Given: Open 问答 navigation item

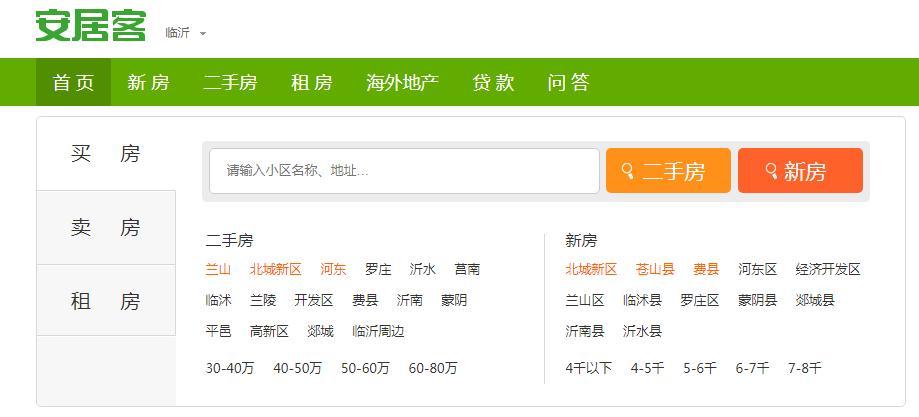Looking at the screenshot, I should (569, 82).
